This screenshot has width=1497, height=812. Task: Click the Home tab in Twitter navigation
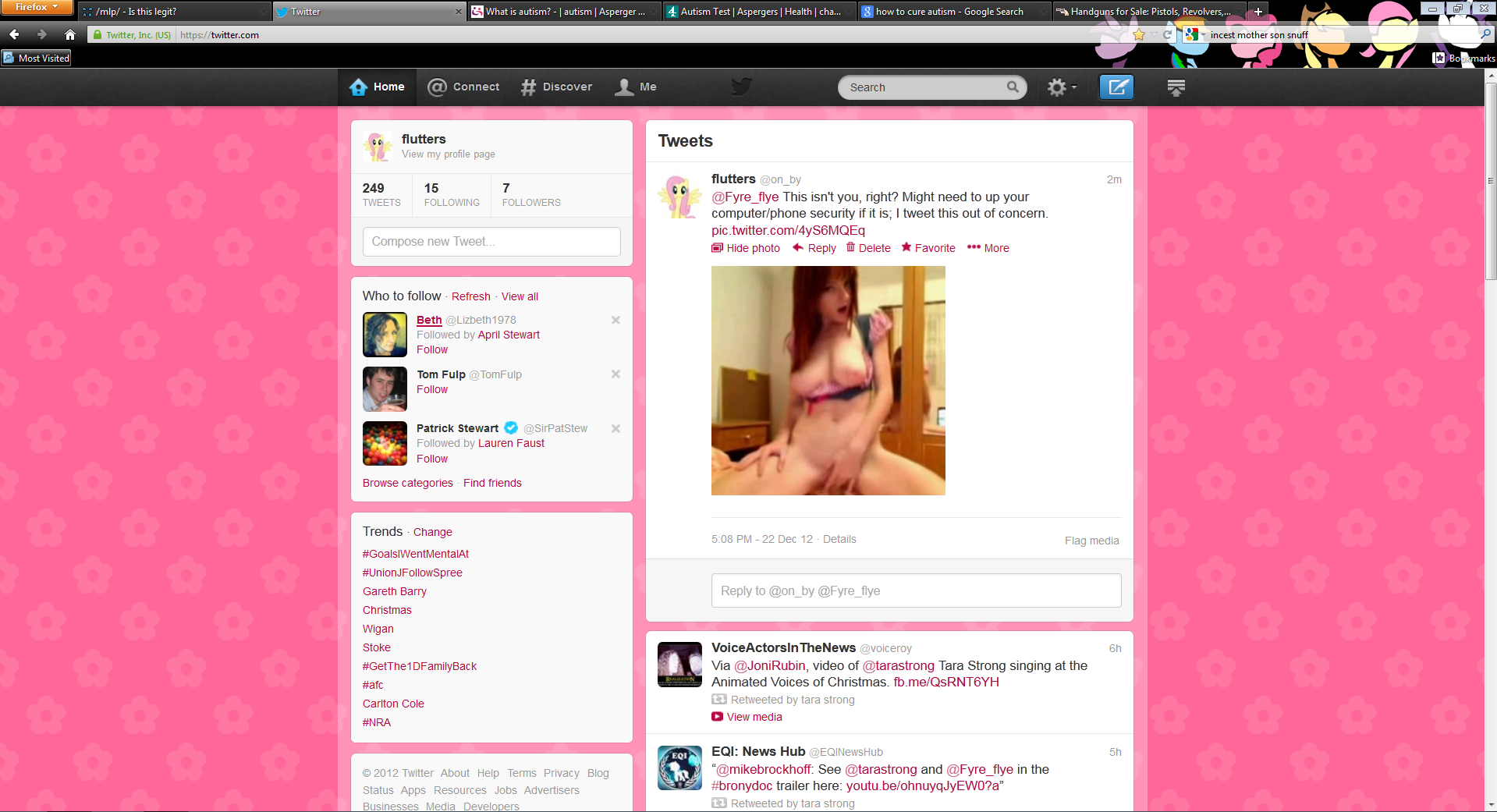pos(378,87)
